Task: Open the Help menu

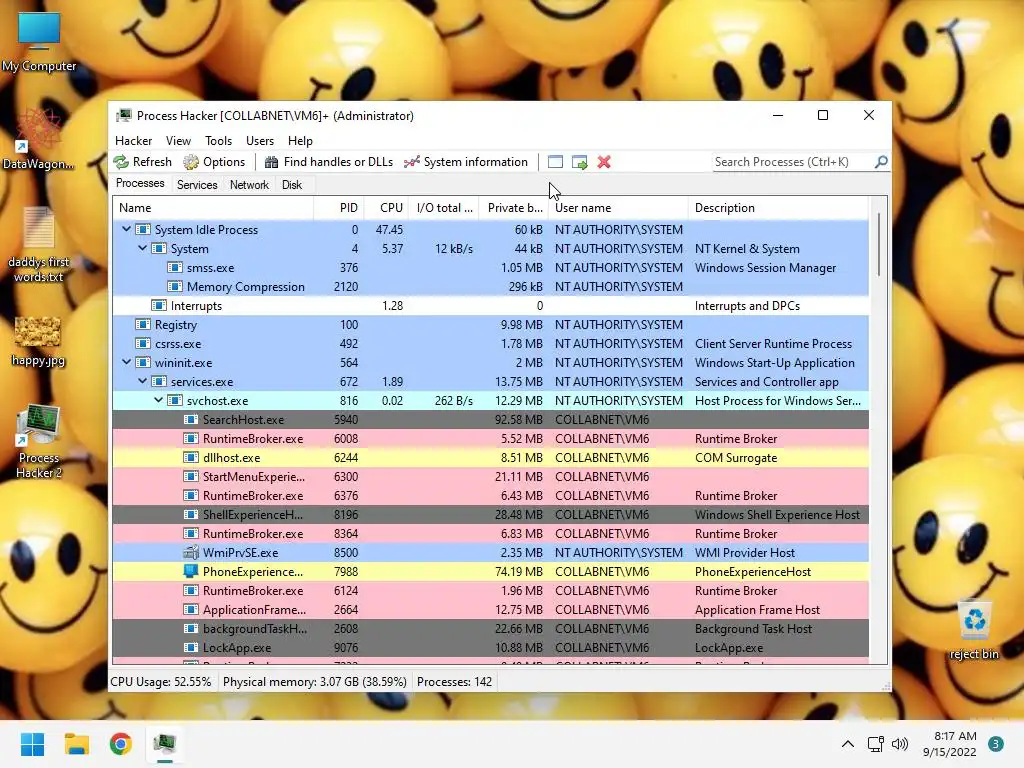Action: [x=300, y=140]
